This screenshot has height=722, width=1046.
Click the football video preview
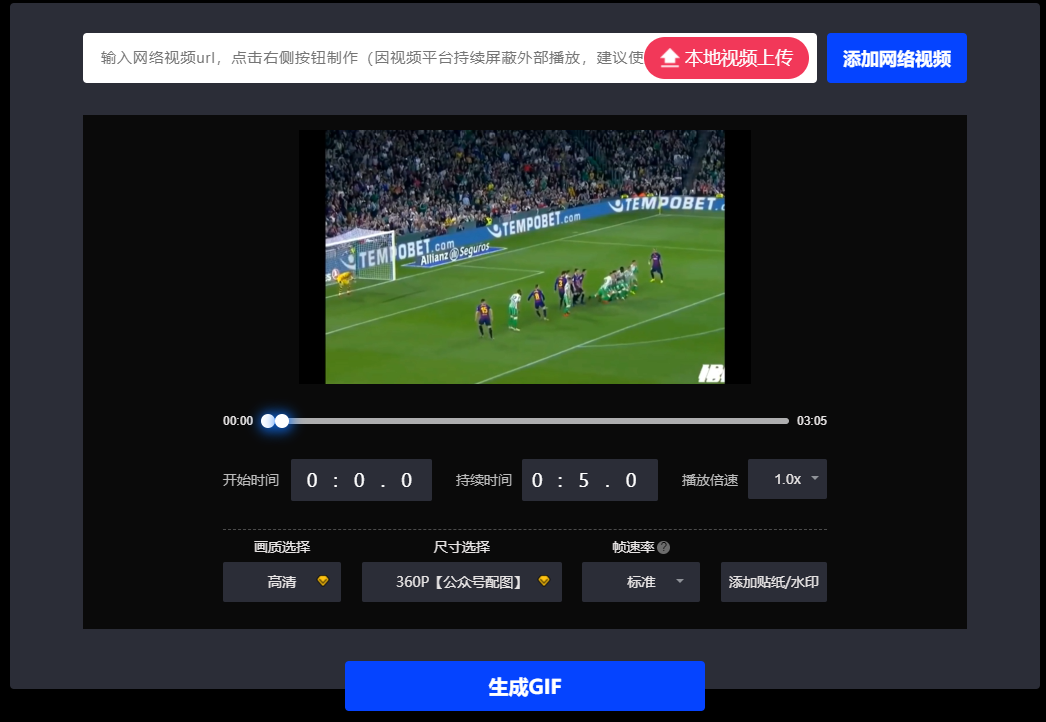[x=524, y=257]
